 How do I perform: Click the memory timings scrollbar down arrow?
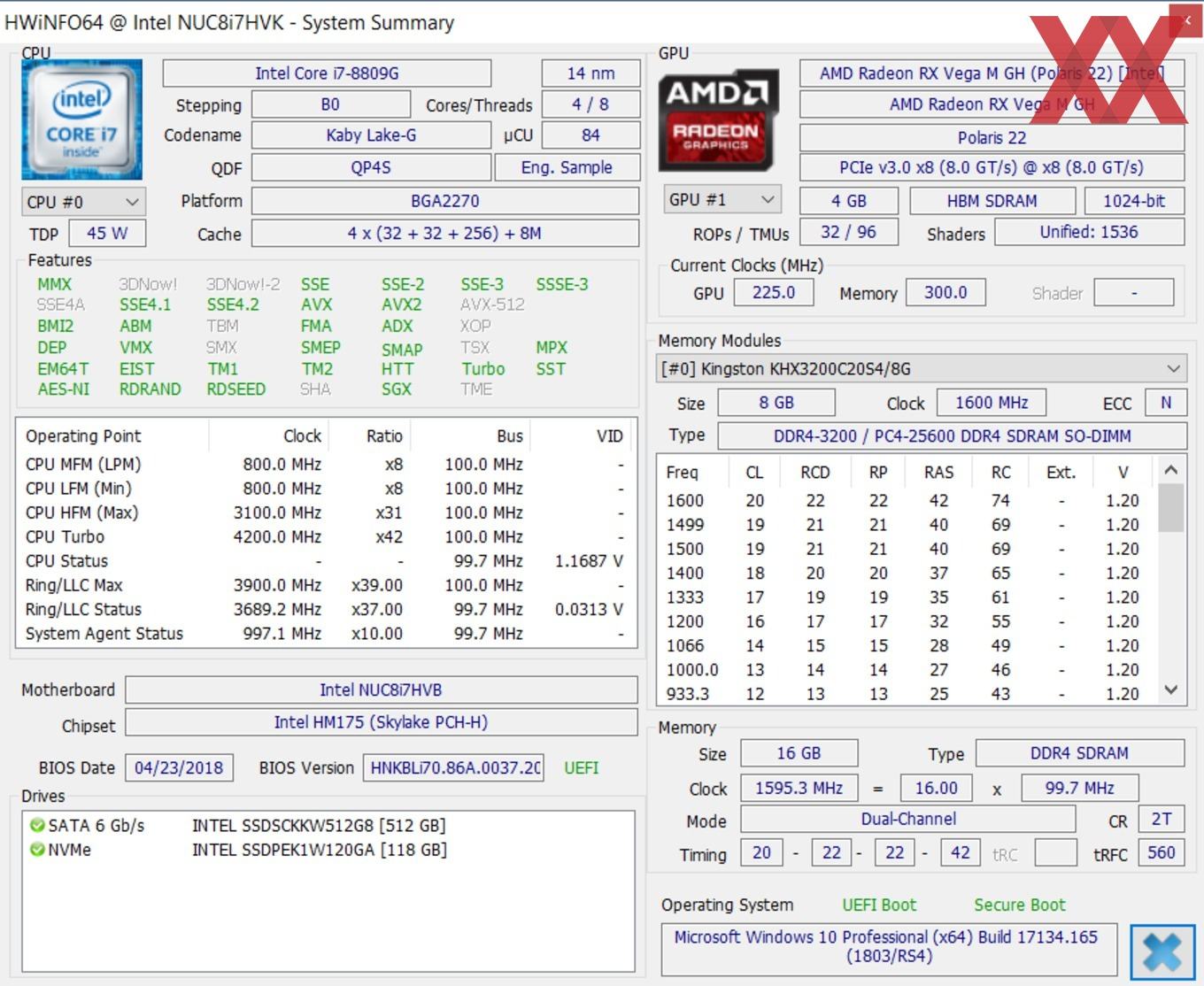click(1170, 689)
